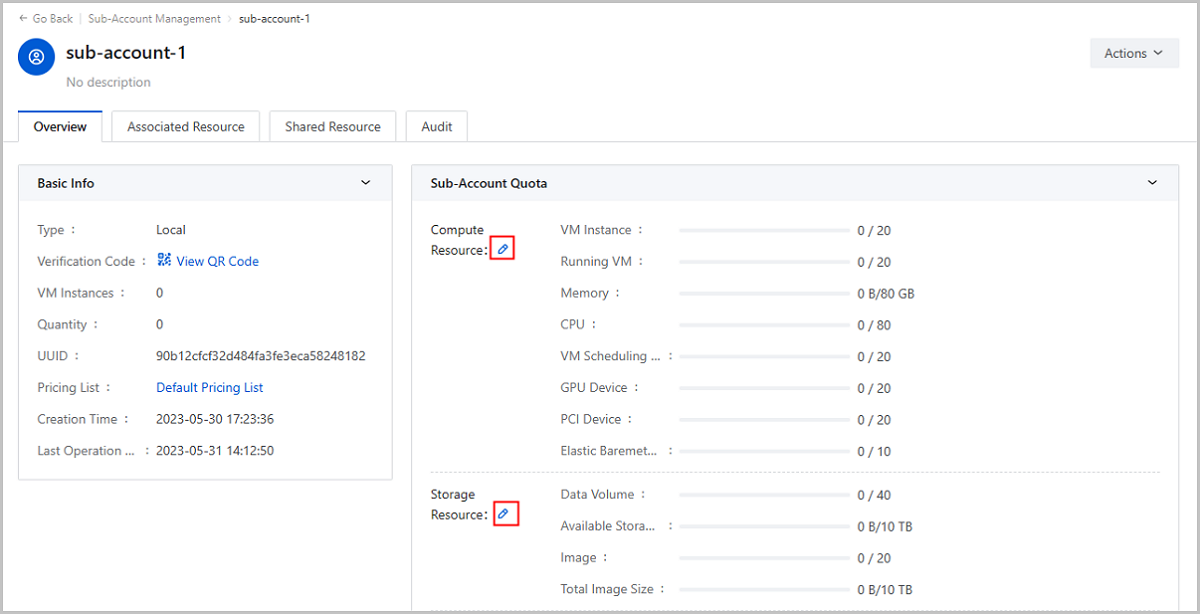Select the UUID value text
The height and width of the screenshot is (614, 1200).
point(260,356)
